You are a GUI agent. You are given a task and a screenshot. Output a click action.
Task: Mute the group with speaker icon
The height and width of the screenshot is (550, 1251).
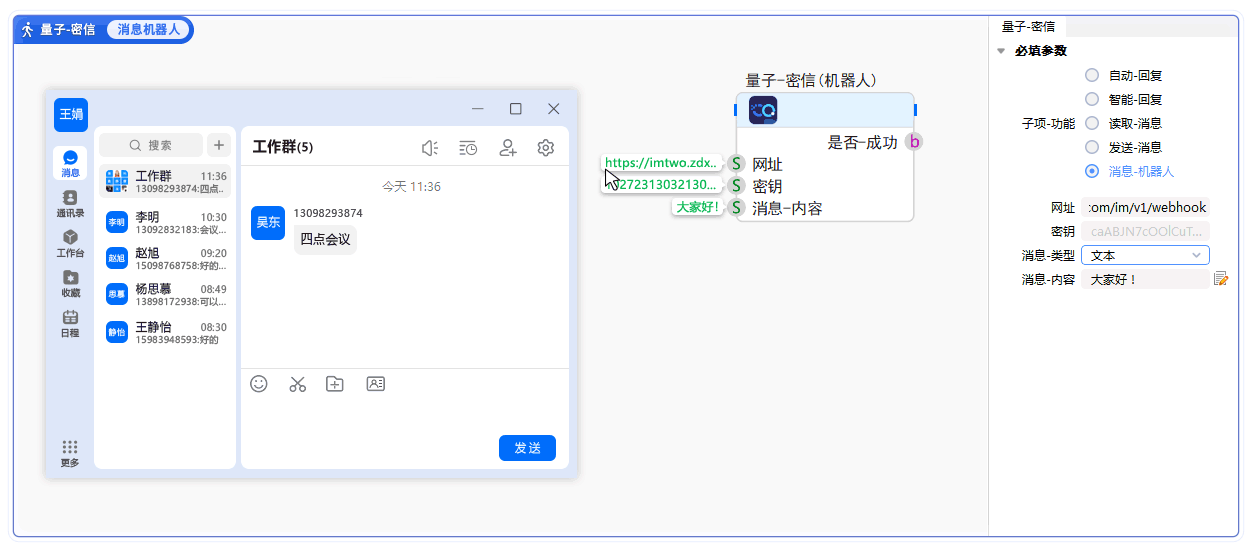tap(430, 148)
